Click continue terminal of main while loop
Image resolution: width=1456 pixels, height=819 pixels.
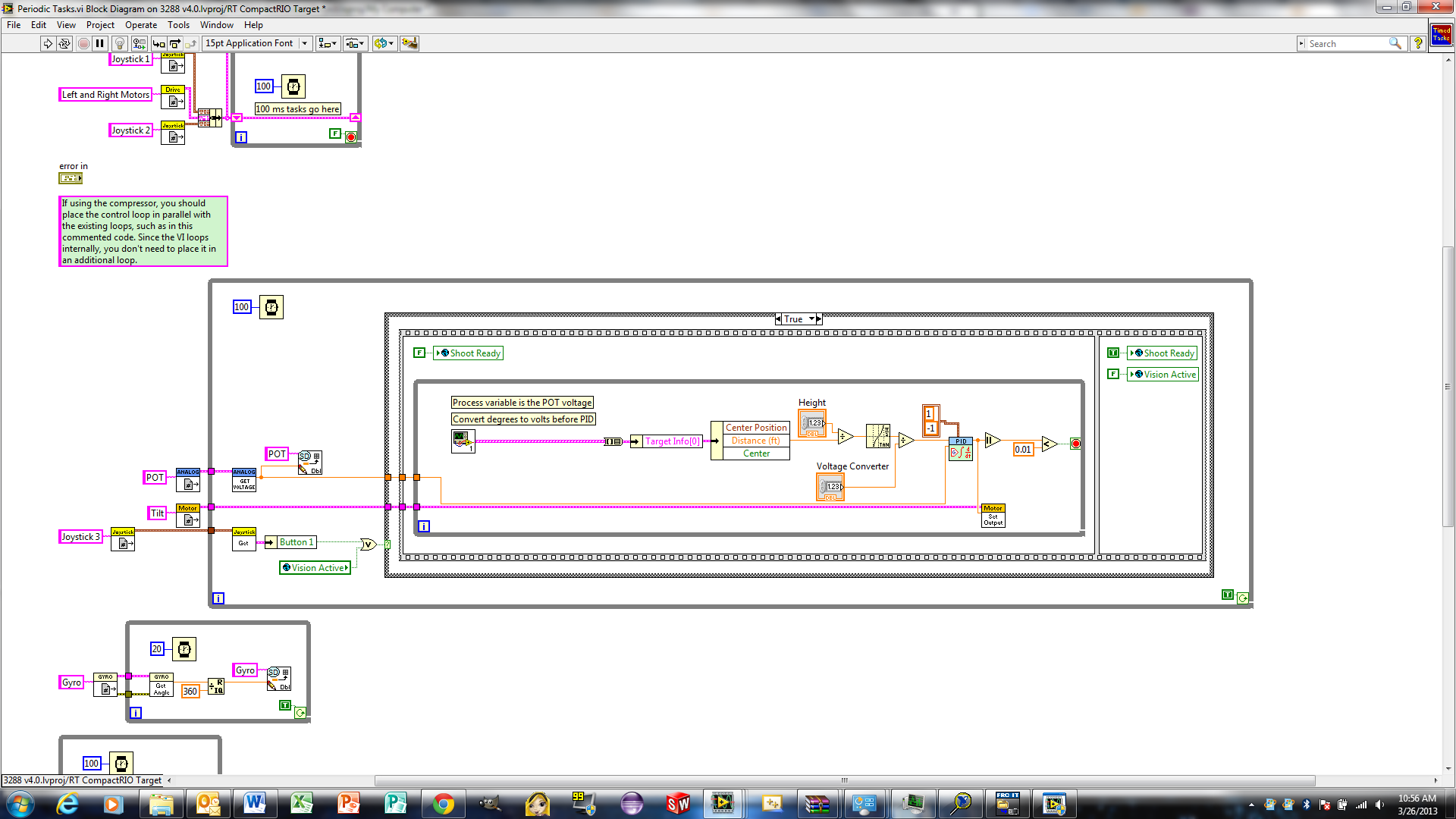point(1243,598)
